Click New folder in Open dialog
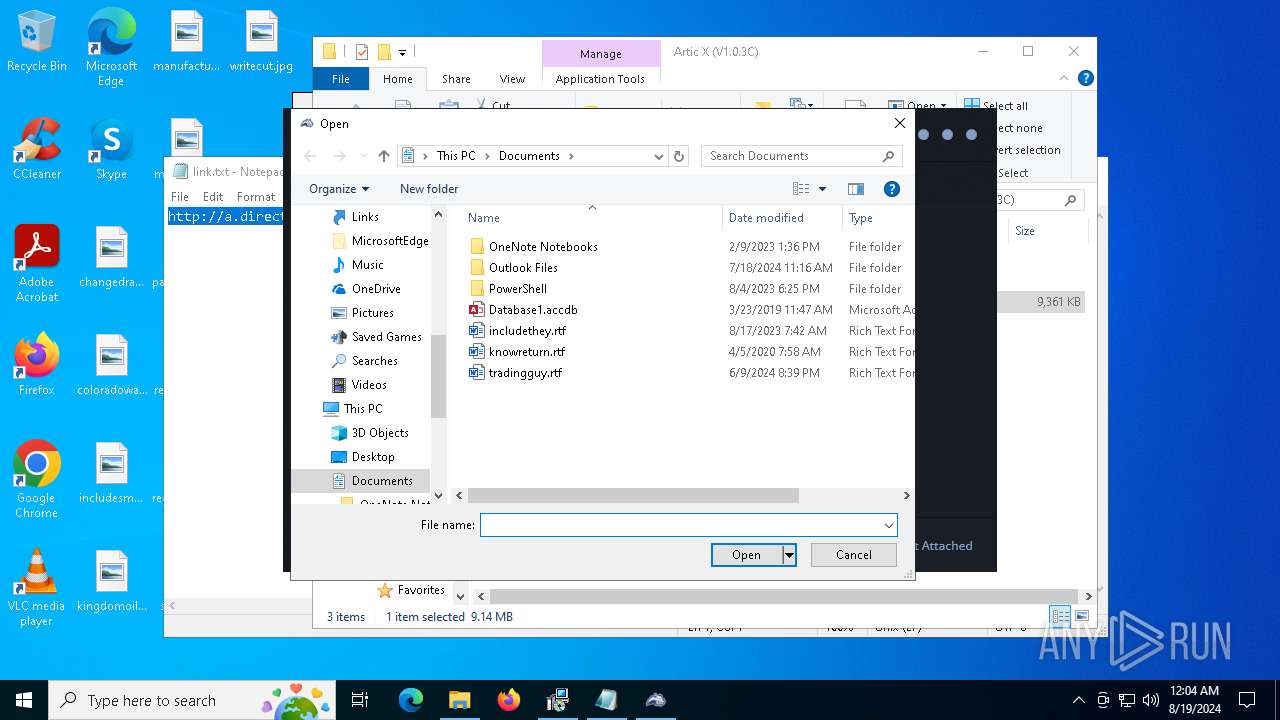This screenshot has height=720, width=1280. click(x=429, y=189)
